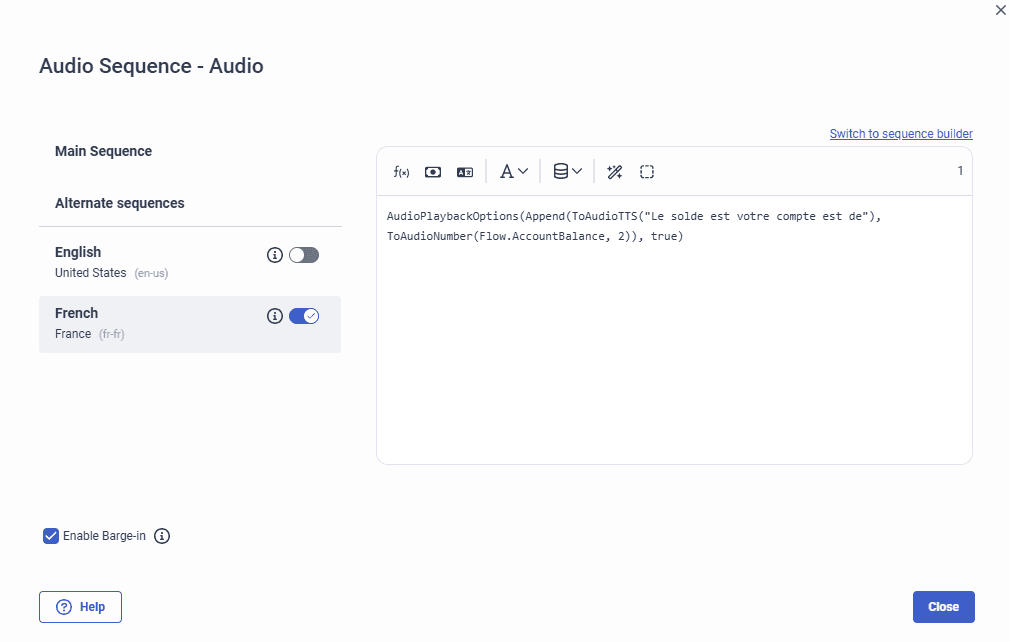Switch to the Alternate sequences section
The height and width of the screenshot is (642, 1010).
(120, 203)
